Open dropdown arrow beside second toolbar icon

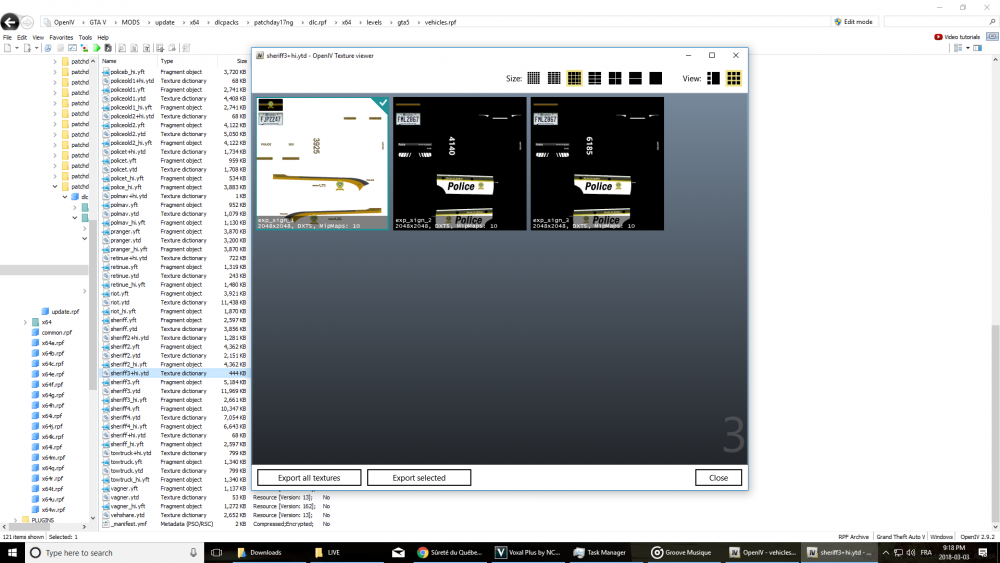(x=36, y=48)
